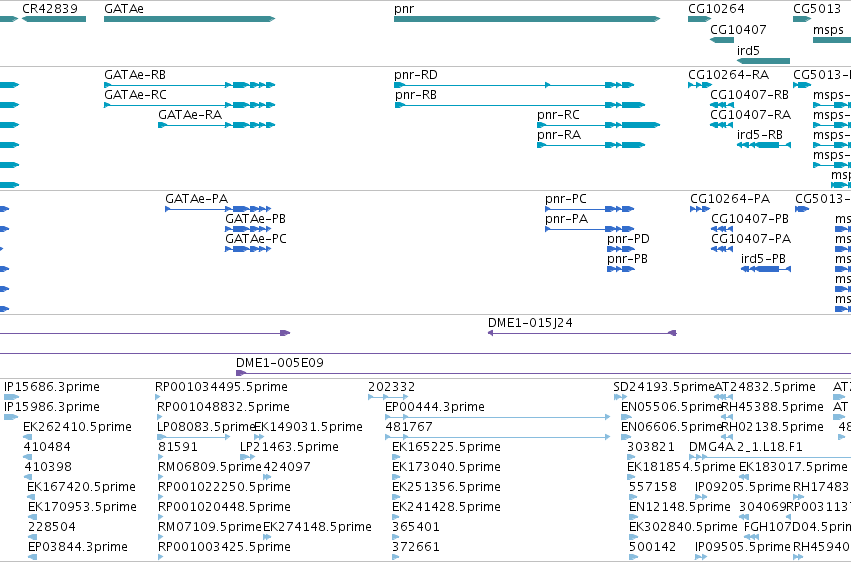Click the 410398 EST label
The height and width of the screenshot is (562, 851).
[x=48, y=467]
